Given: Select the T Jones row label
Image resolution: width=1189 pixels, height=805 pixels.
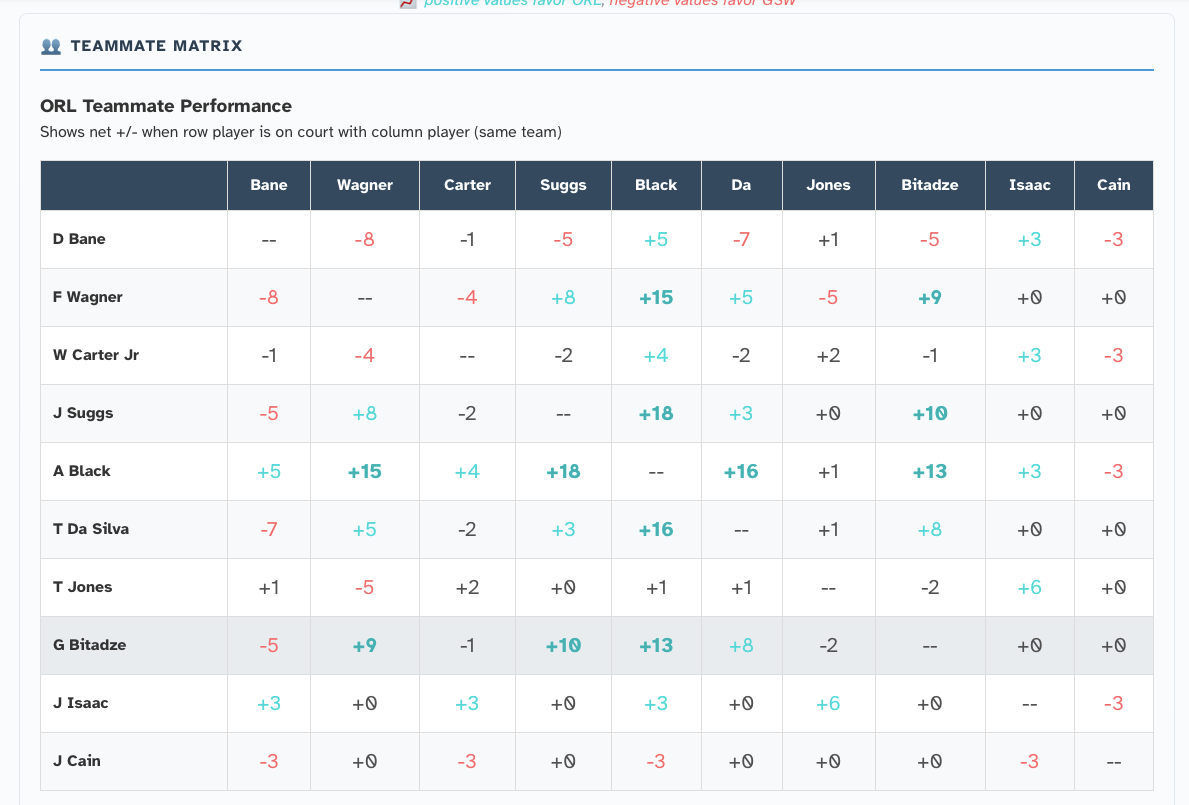Looking at the screenshot, I should [x=82, y=587].
